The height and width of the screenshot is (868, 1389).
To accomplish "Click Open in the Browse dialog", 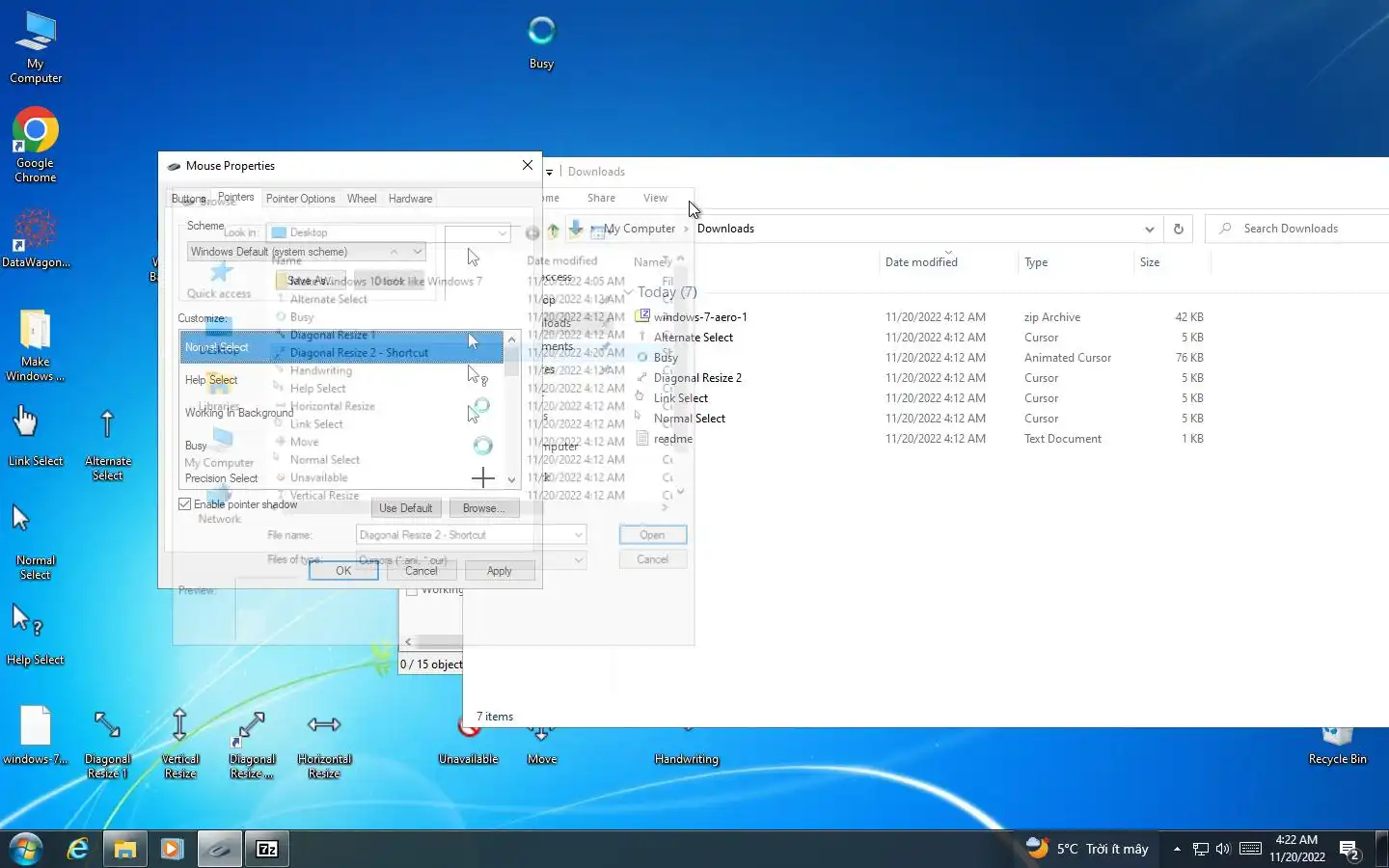I will pyautogui.click(x=652, y=534).
